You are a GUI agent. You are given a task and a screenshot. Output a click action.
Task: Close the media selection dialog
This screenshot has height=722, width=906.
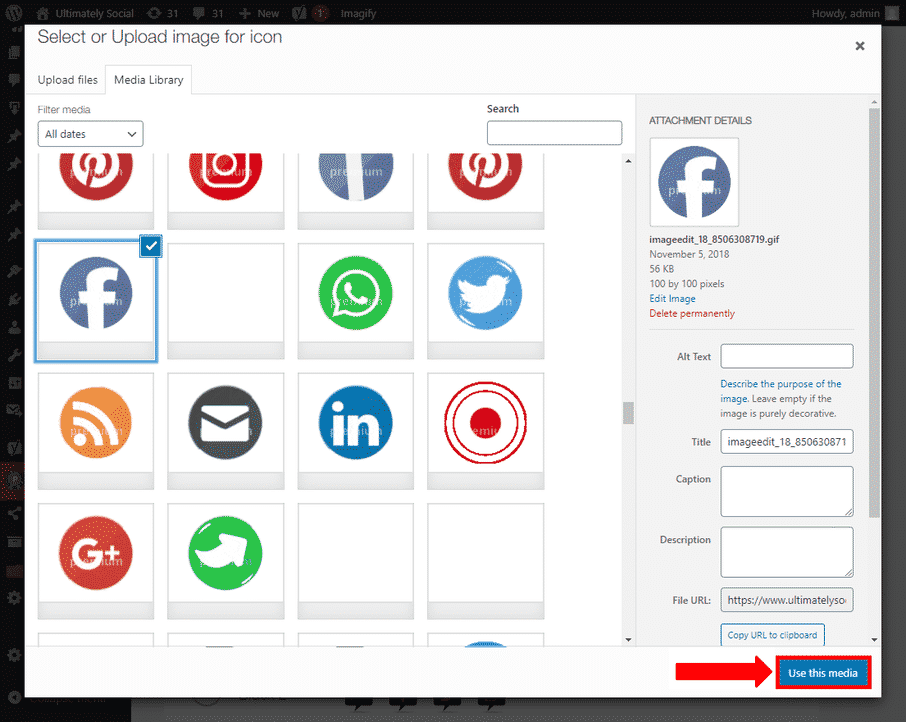[860, 46]
